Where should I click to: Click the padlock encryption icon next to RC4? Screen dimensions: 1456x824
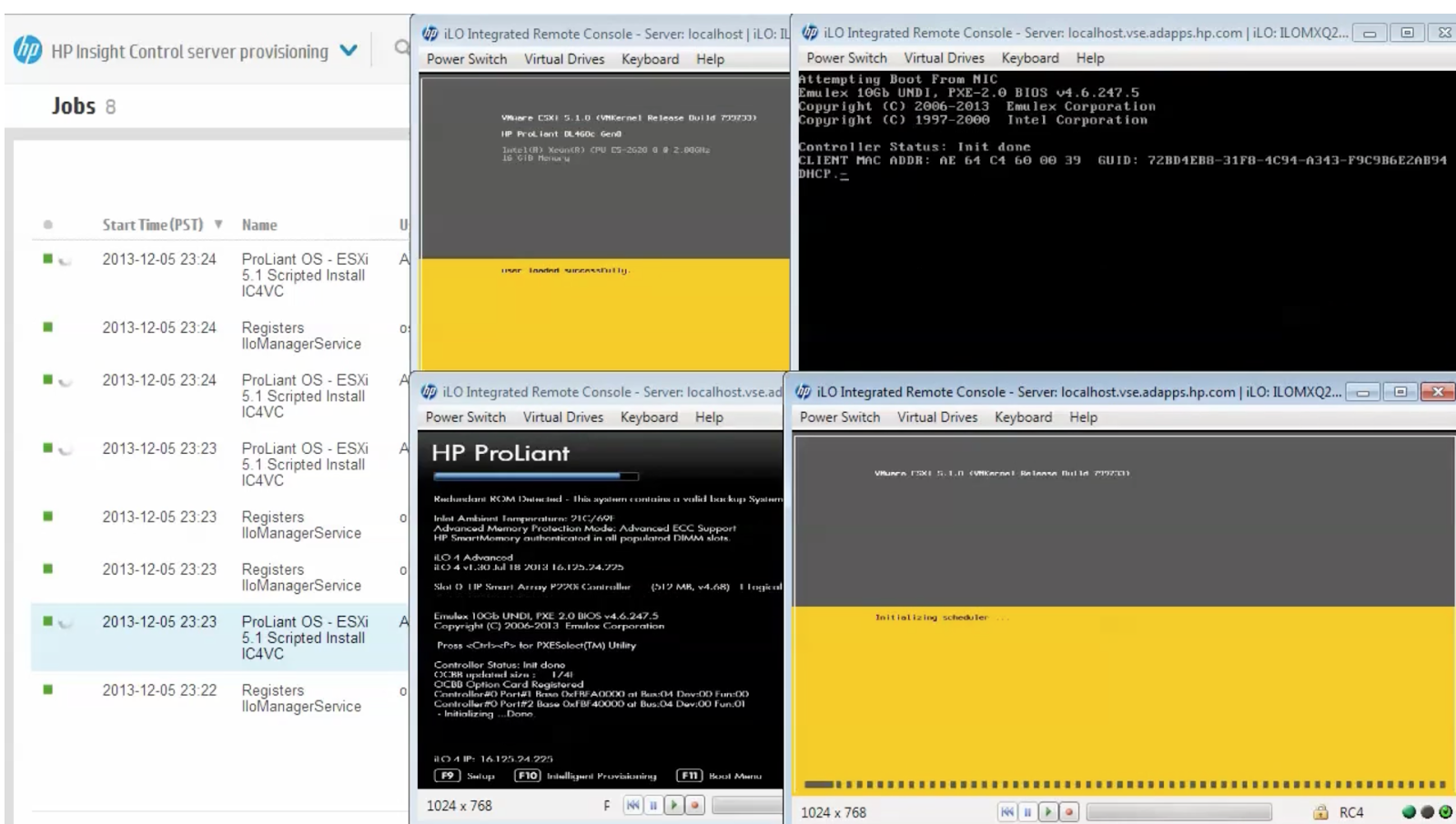click(1320, 812)
